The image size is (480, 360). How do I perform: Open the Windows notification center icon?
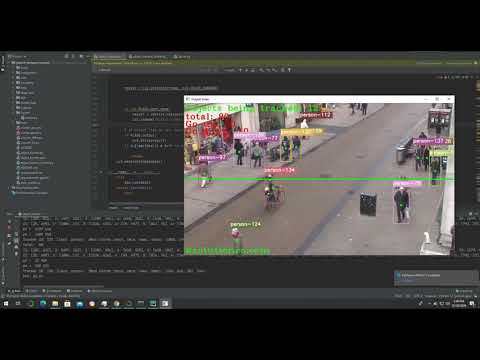coord(472,303)
